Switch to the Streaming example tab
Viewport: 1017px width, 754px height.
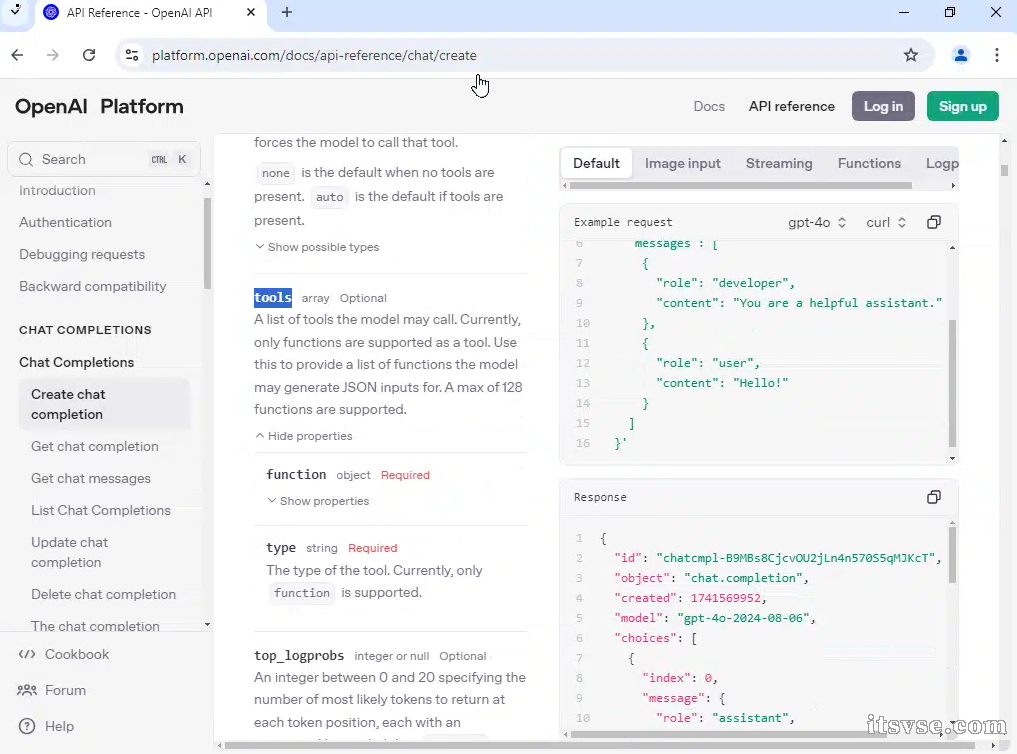point(778,163)
